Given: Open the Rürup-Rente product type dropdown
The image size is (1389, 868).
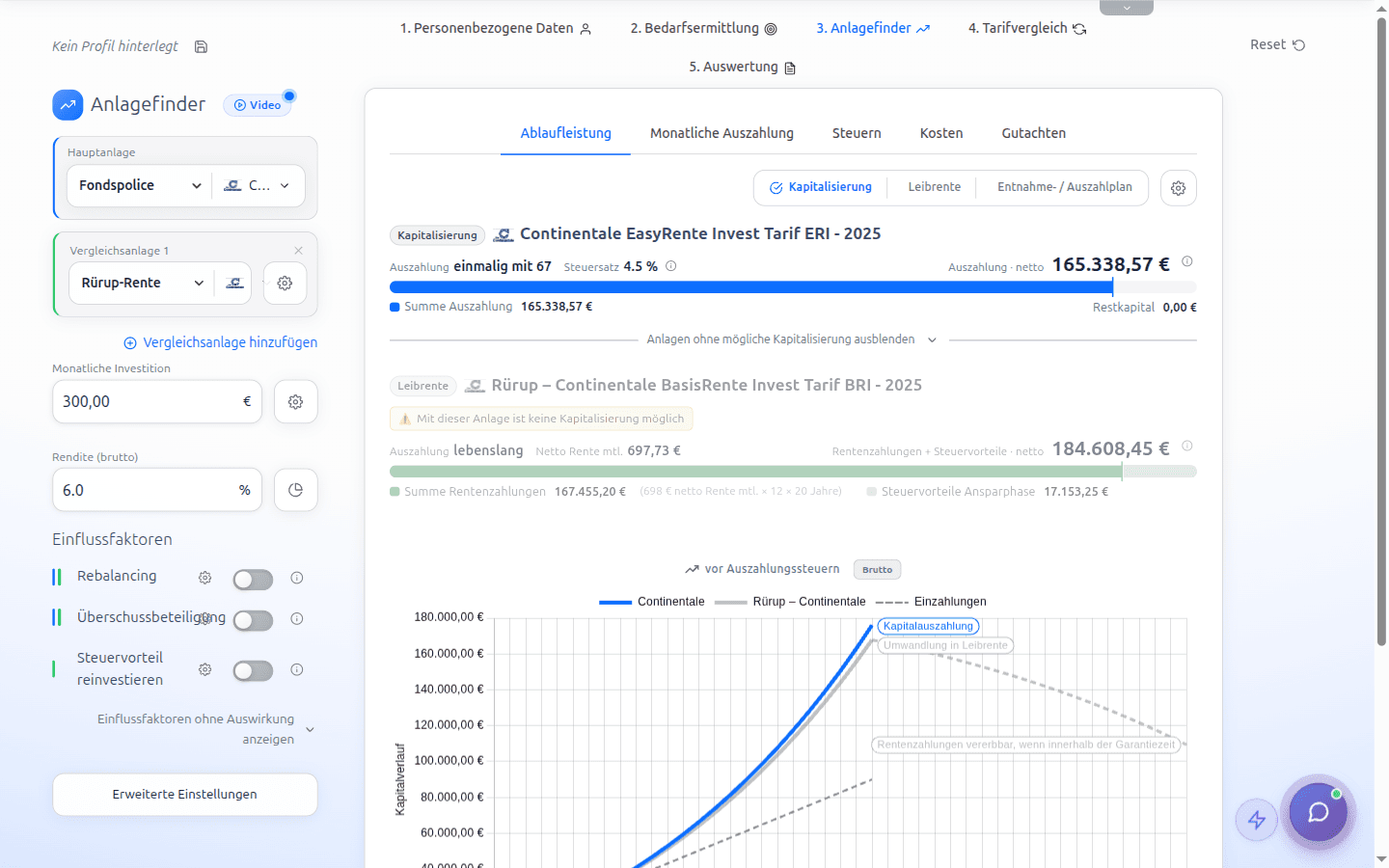Looking at the screenshot, I should (142, 284).
